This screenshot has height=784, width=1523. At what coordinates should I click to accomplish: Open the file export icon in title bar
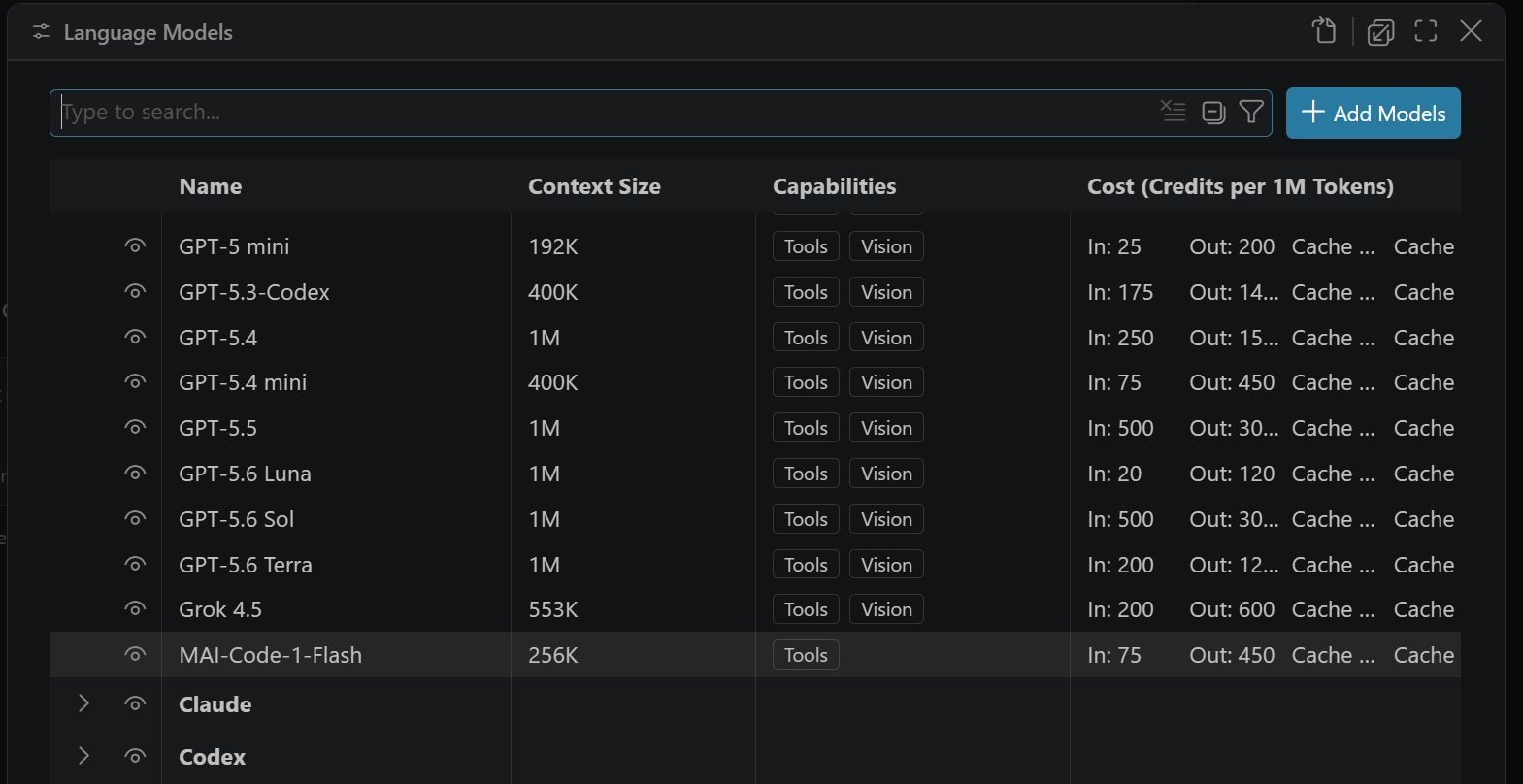tap(1325, 31)
